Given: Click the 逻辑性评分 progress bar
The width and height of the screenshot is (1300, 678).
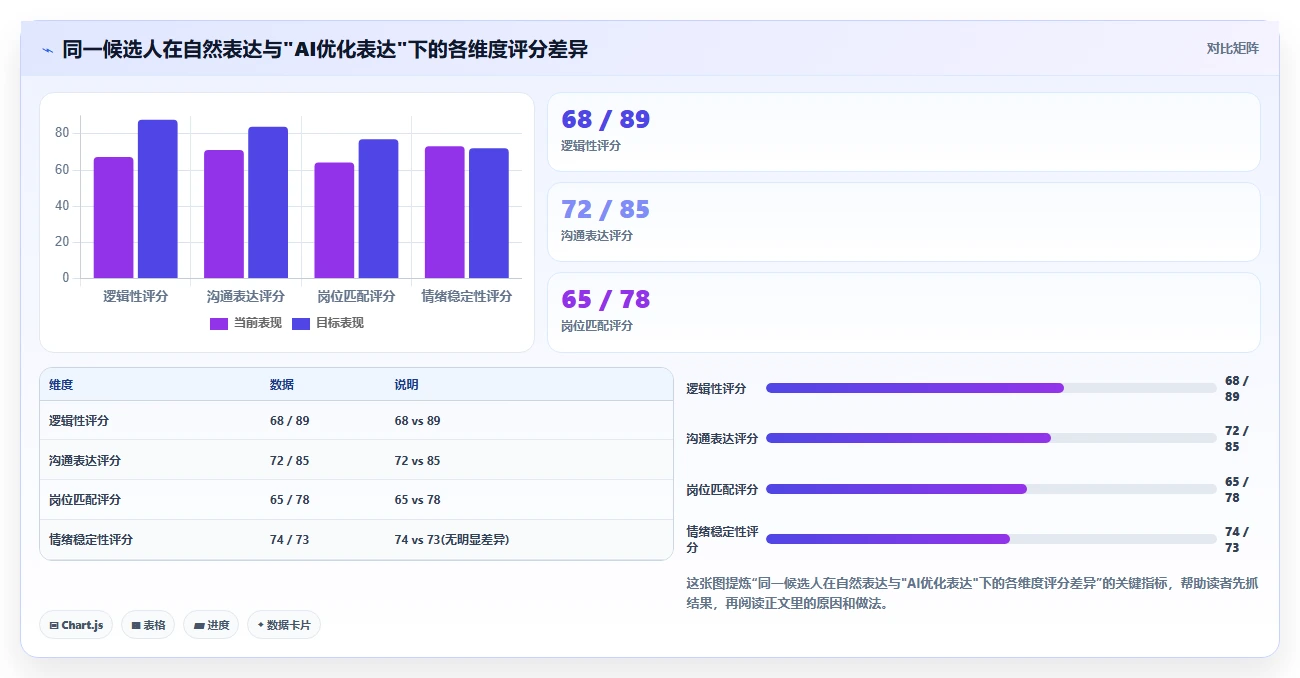Looking at the screenshot, I should [x=991, y=388].
